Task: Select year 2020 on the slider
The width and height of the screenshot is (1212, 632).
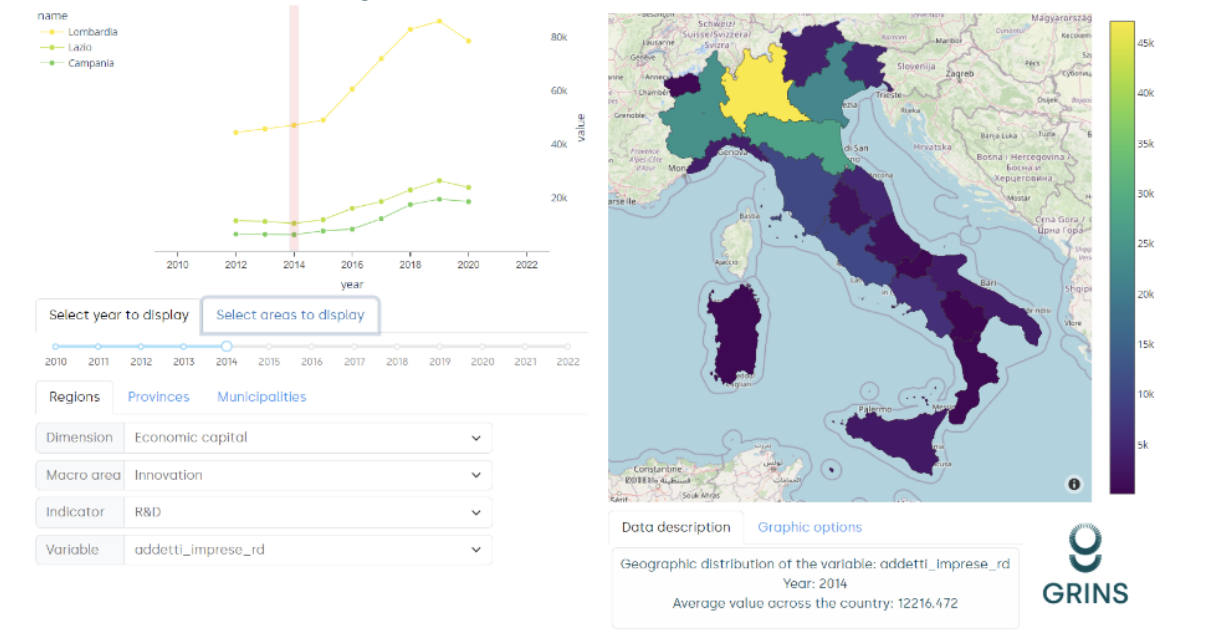Action: coord(482,346)
